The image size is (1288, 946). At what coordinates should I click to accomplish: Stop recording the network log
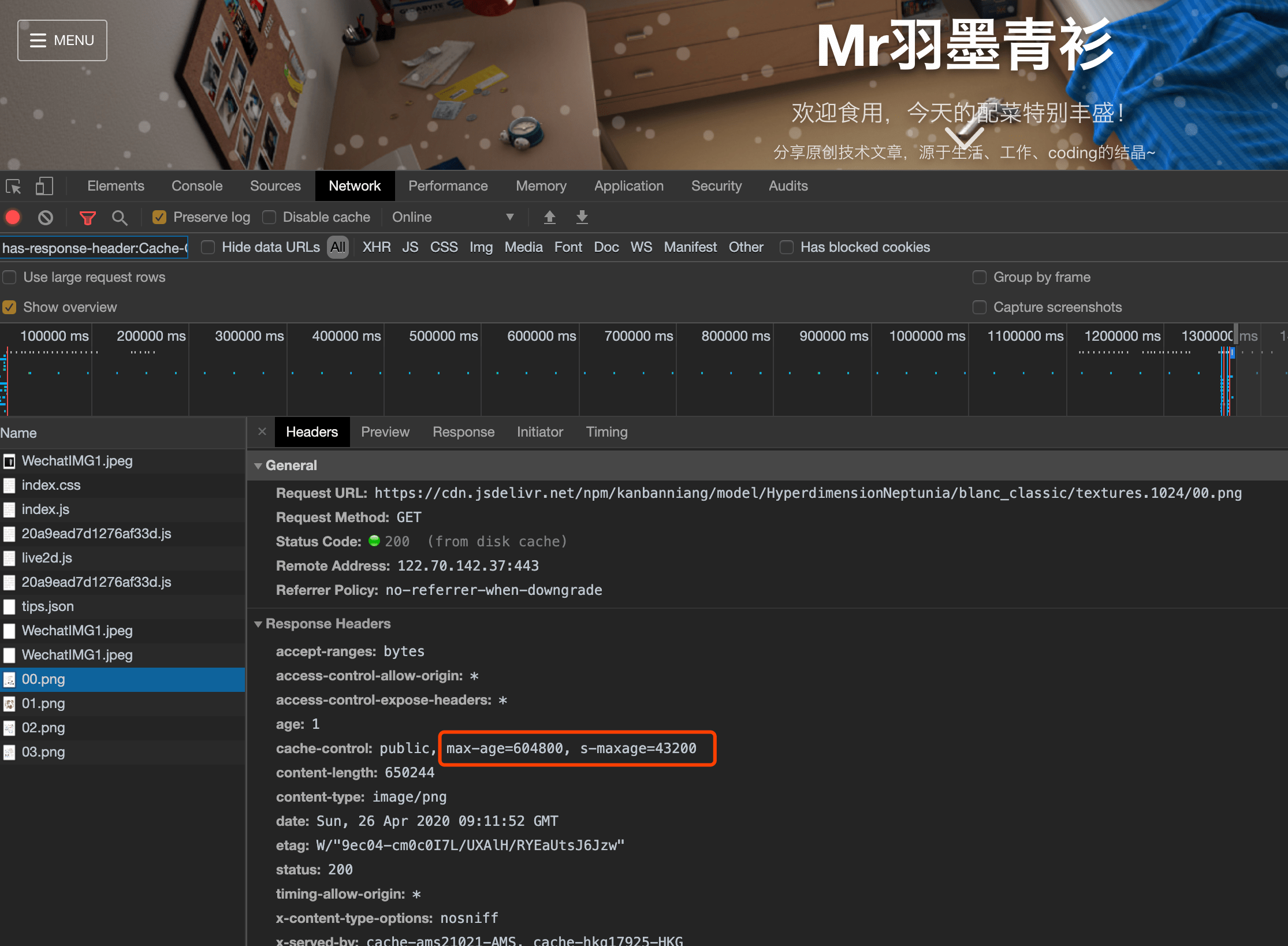13,217
